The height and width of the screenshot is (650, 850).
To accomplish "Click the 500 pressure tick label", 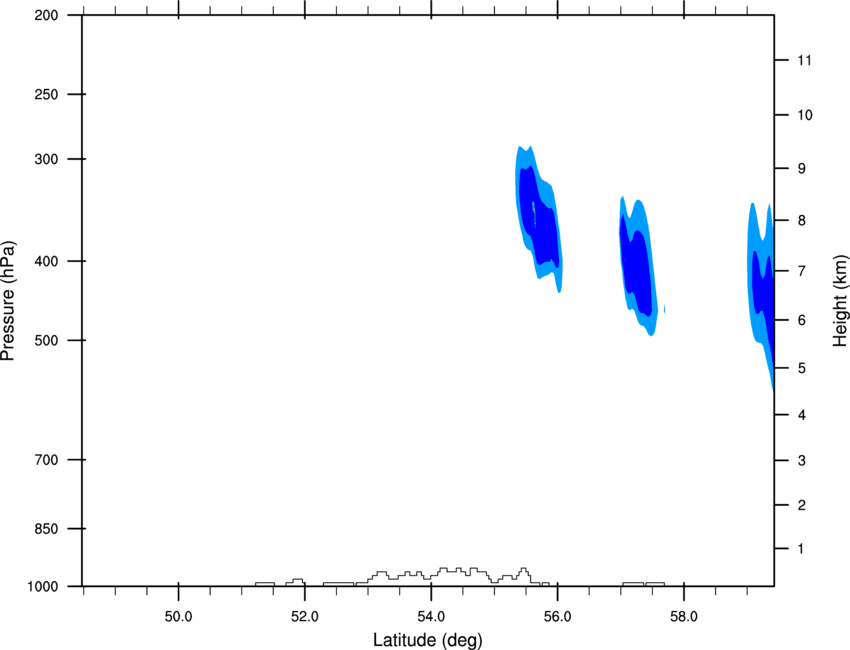I will pos(46,340).
